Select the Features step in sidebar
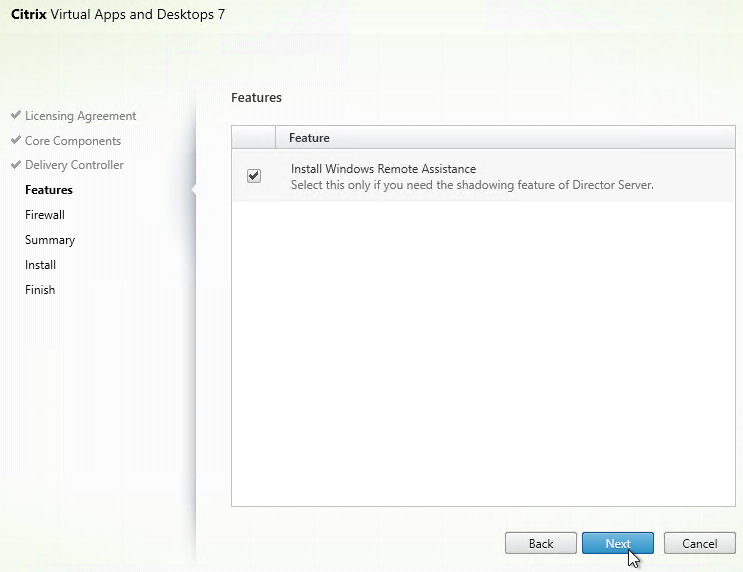This screenshot has width=743, height=572. click(49, 190)
